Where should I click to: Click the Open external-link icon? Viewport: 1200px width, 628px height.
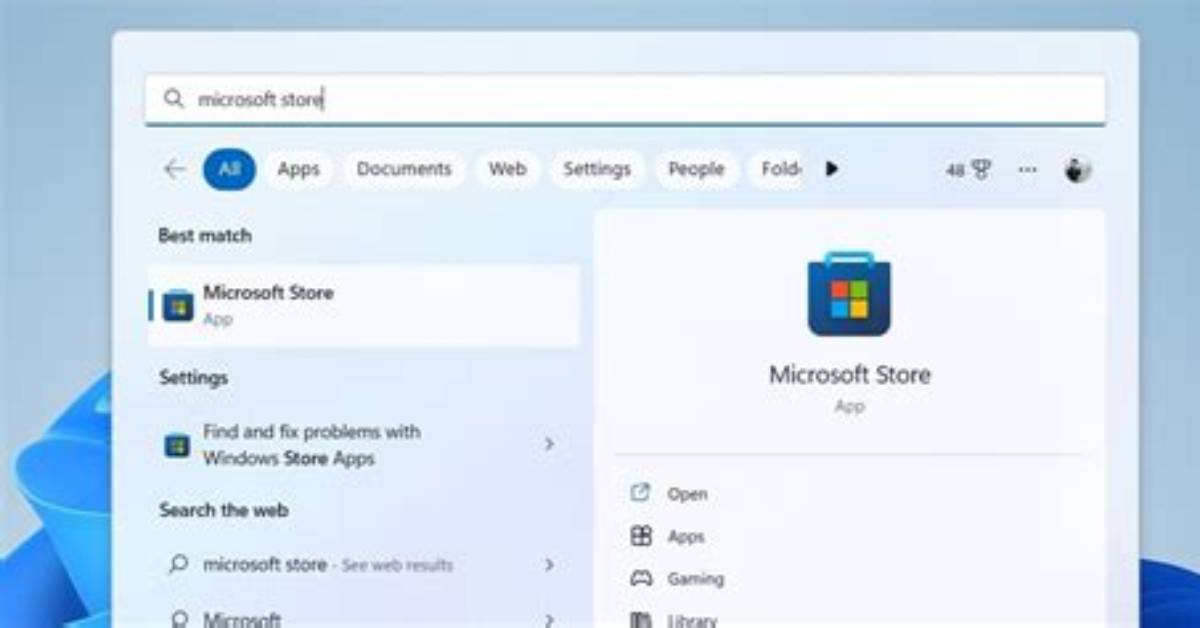pos(640,492)
